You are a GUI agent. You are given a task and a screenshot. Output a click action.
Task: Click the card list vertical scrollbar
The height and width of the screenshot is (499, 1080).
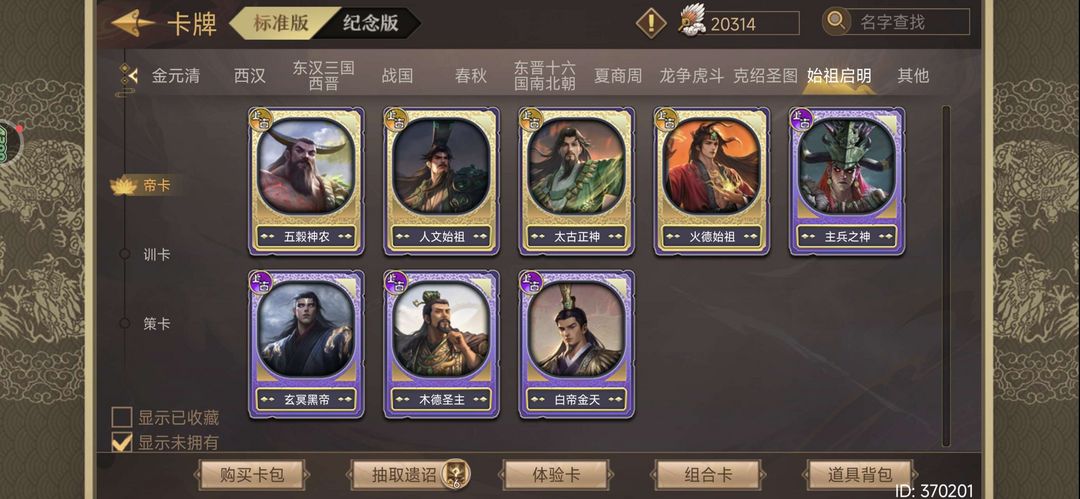pyautogui.click(x=946, y=276)
